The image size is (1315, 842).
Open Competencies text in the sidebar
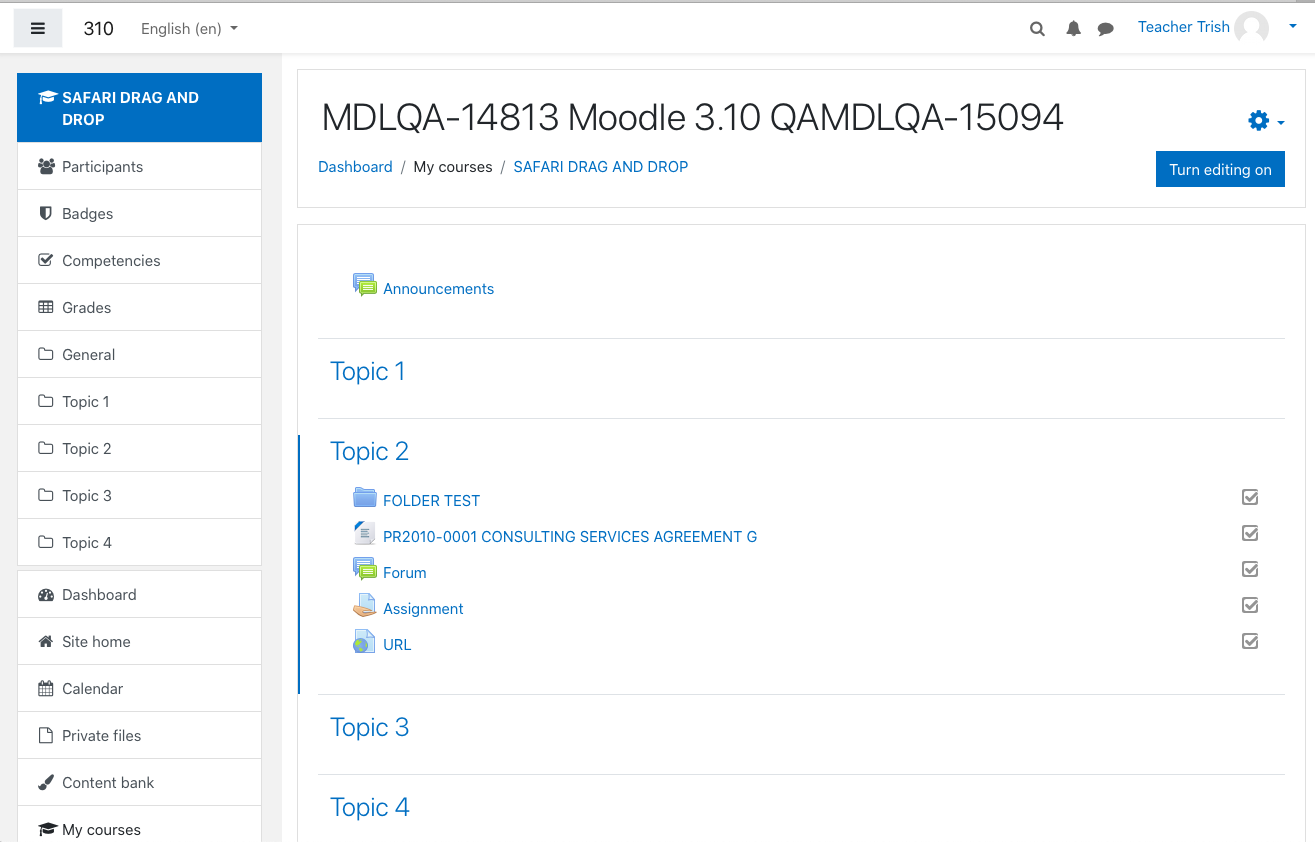[111, 260]
